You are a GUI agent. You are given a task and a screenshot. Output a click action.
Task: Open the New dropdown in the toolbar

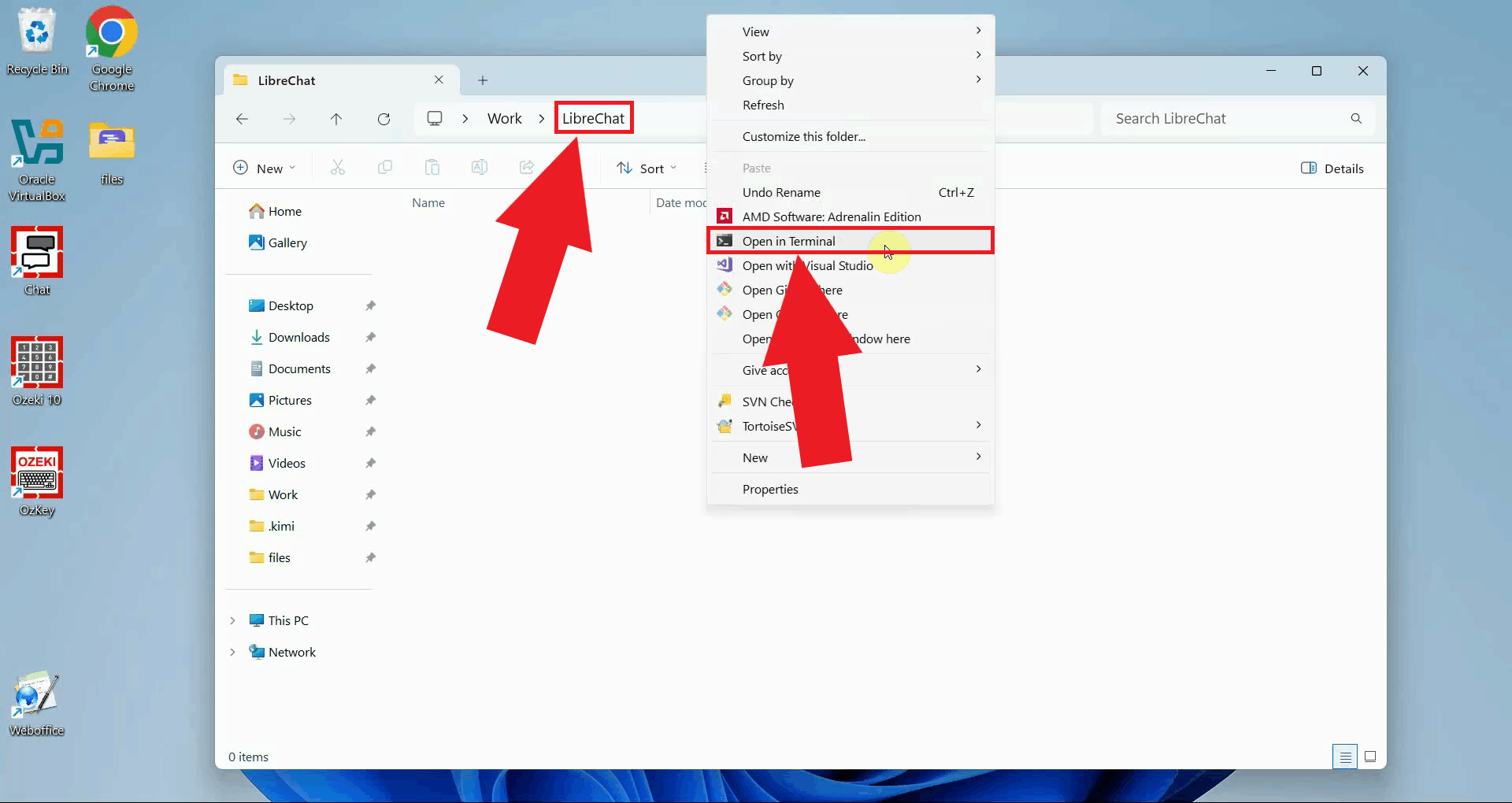click(265, 168)
